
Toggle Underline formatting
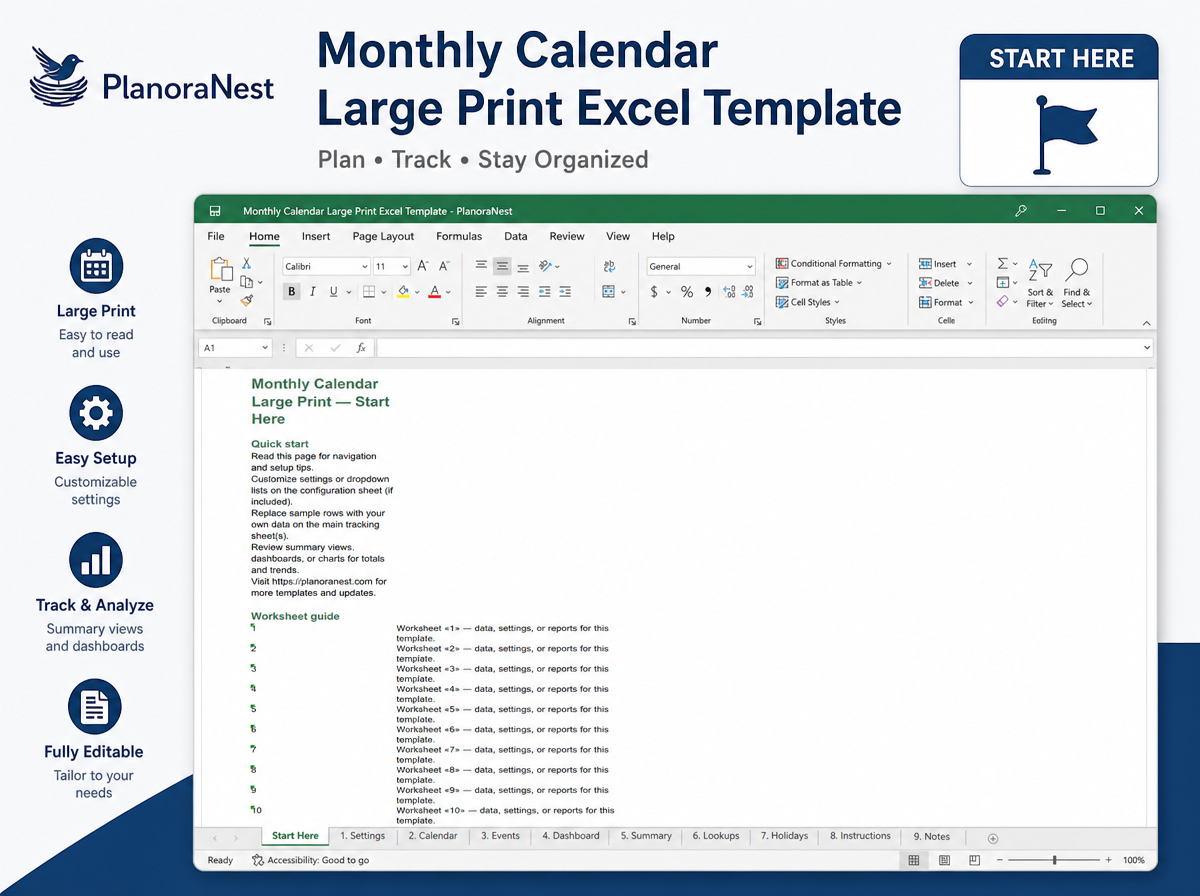click(333, 292)
